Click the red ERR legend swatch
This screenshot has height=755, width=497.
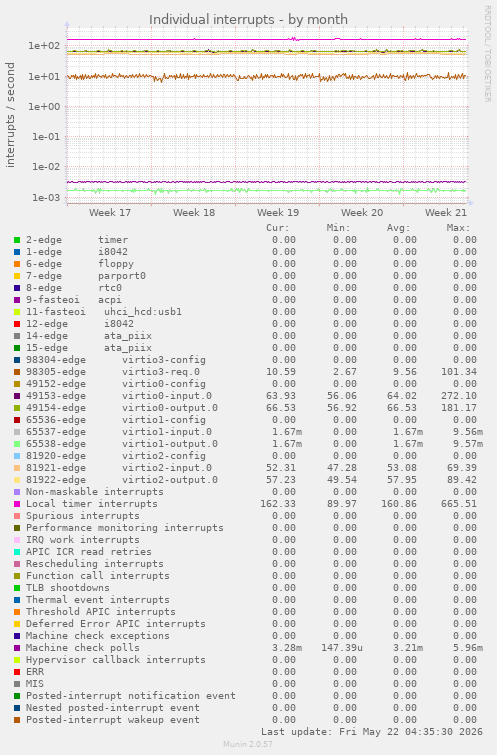click(x=17, y=672)
